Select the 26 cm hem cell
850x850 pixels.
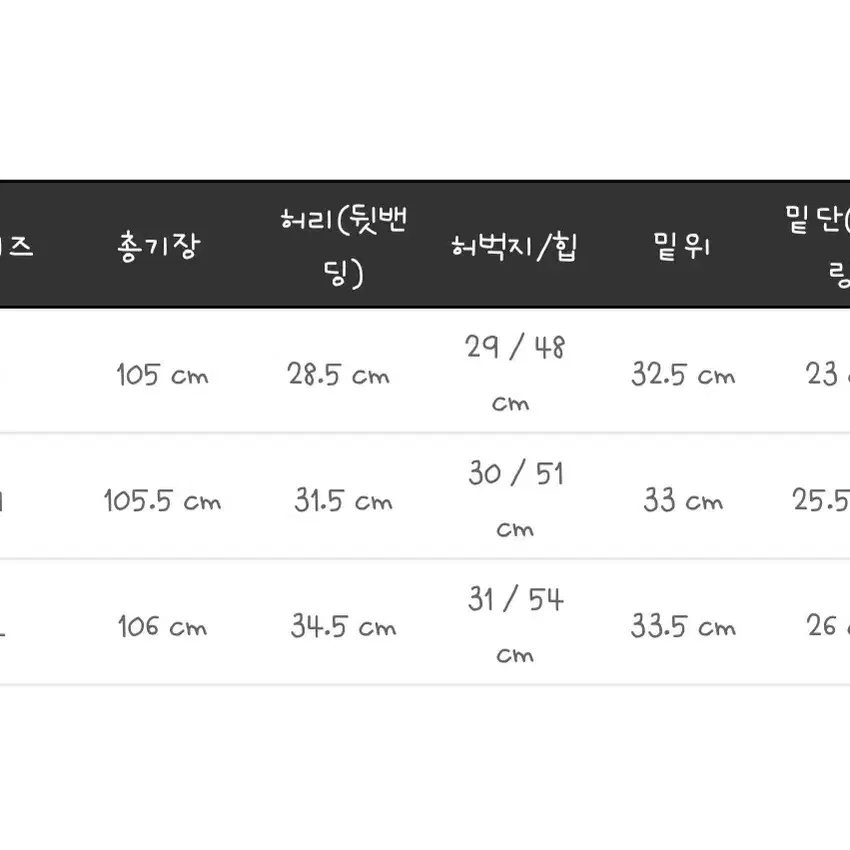827,626
